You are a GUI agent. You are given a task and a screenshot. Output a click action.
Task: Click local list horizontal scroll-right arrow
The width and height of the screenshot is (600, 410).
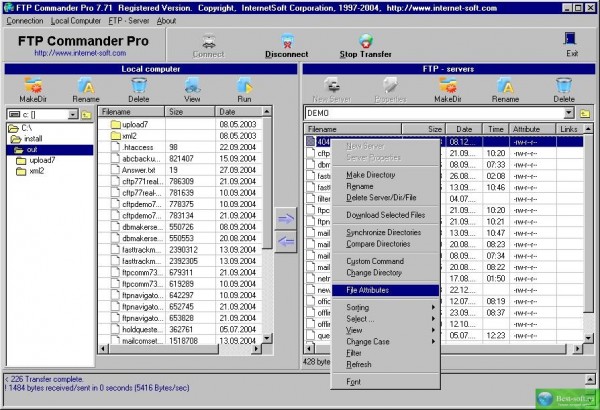coord(256,349)
